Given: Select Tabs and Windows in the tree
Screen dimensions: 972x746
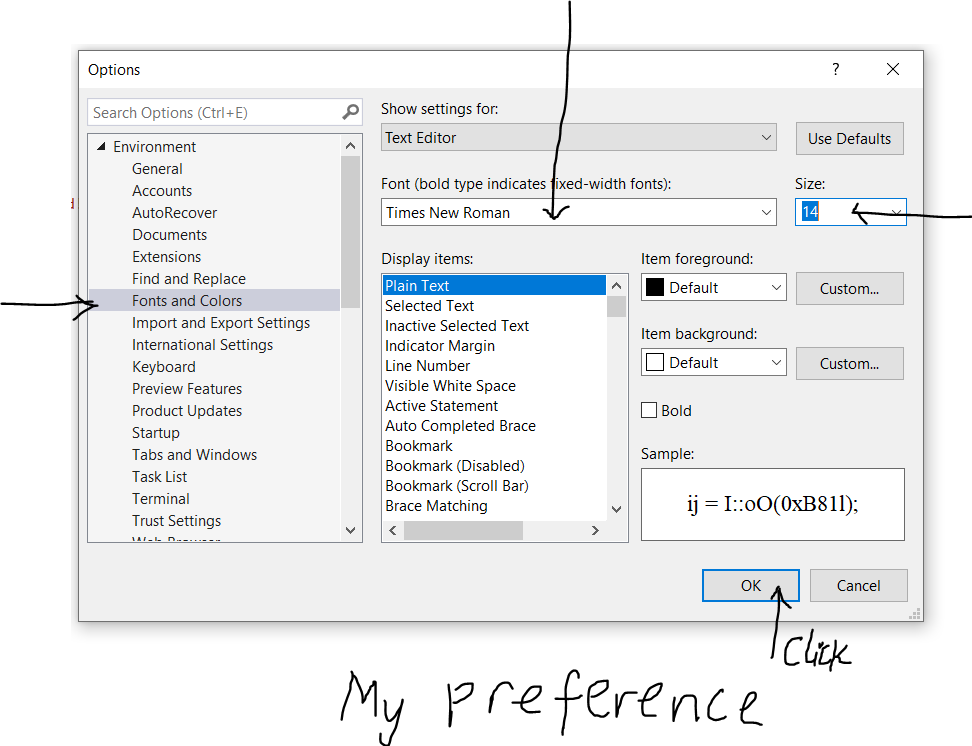Looking at the screenshot, I should pyautogui.click(x=194, y=455).
